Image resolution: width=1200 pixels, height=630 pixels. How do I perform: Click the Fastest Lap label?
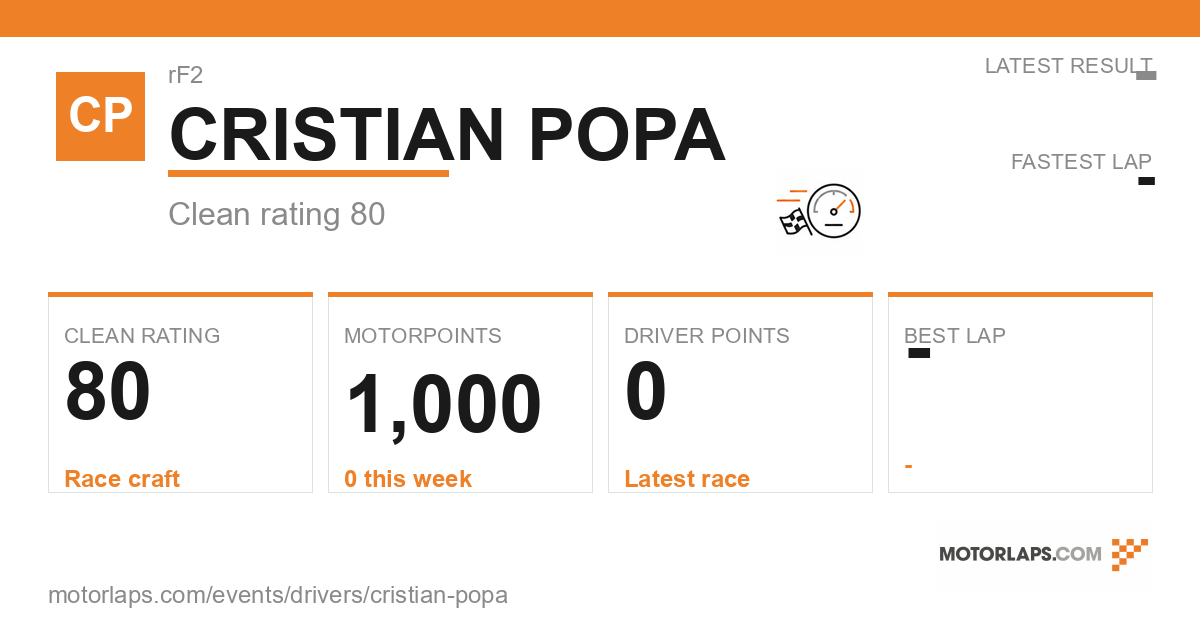[1081, 161]
